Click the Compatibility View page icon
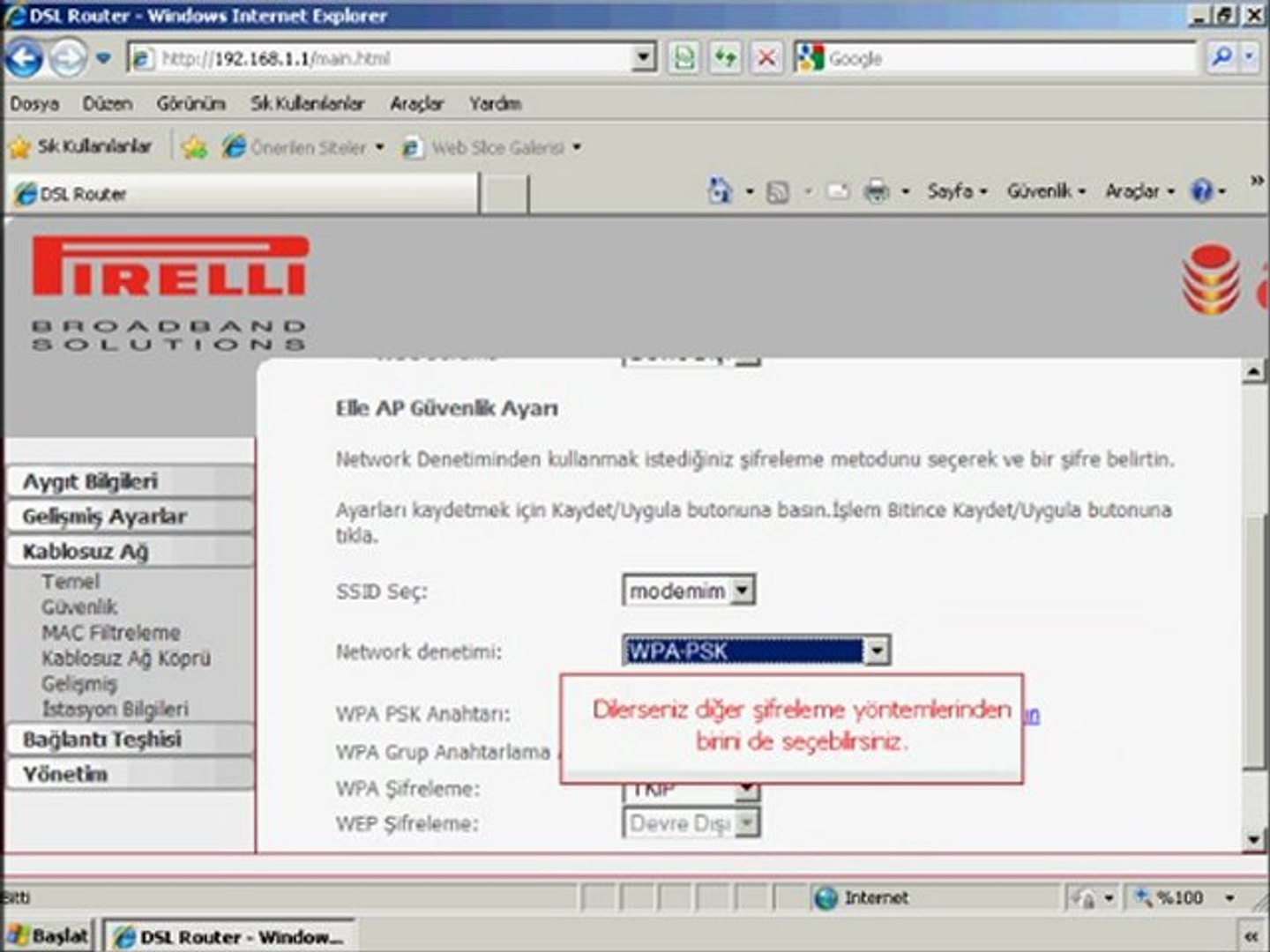Viewport: 1270px width, 952px height. click(684, 59)
